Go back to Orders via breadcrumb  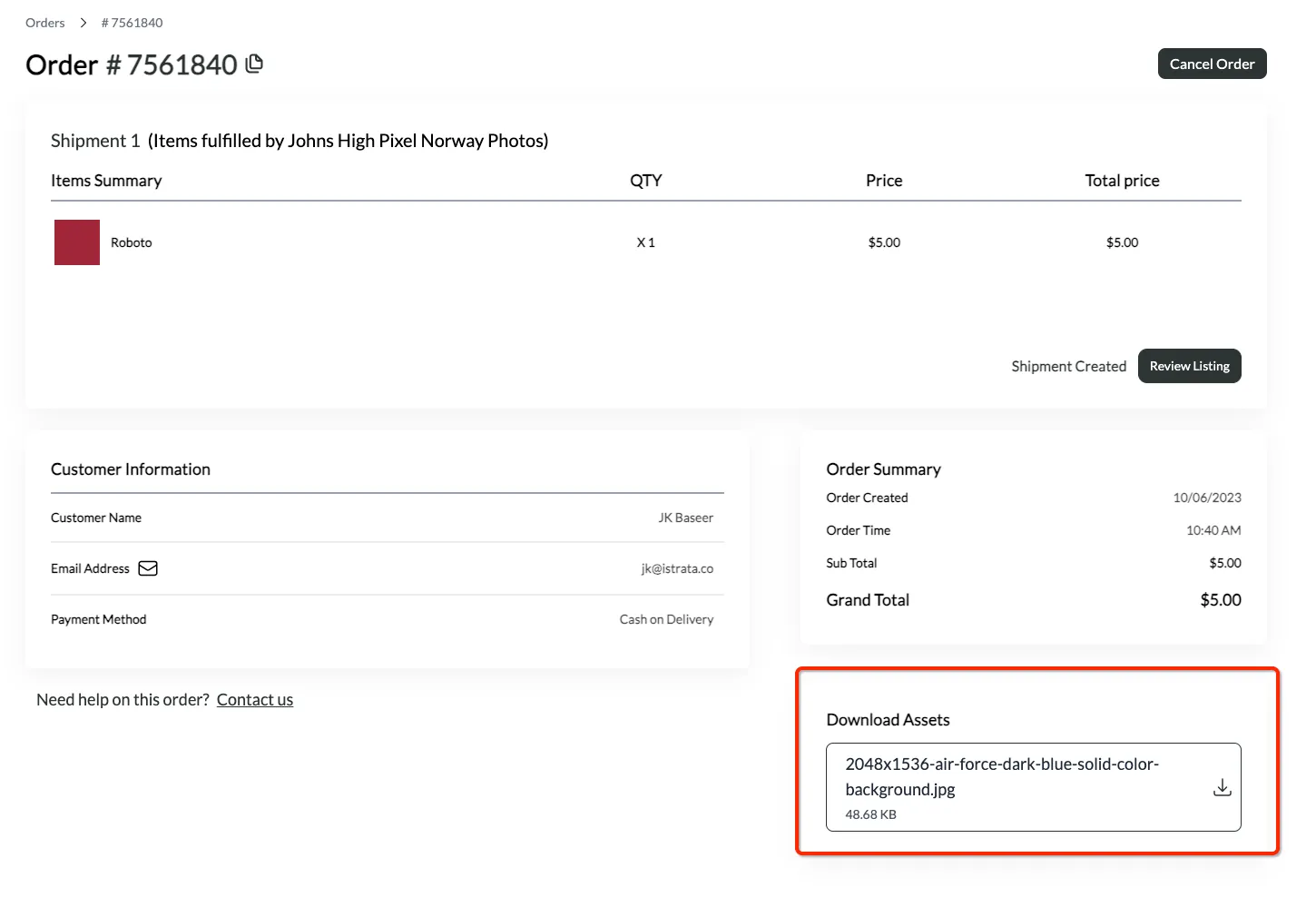(x=45, y=23)
